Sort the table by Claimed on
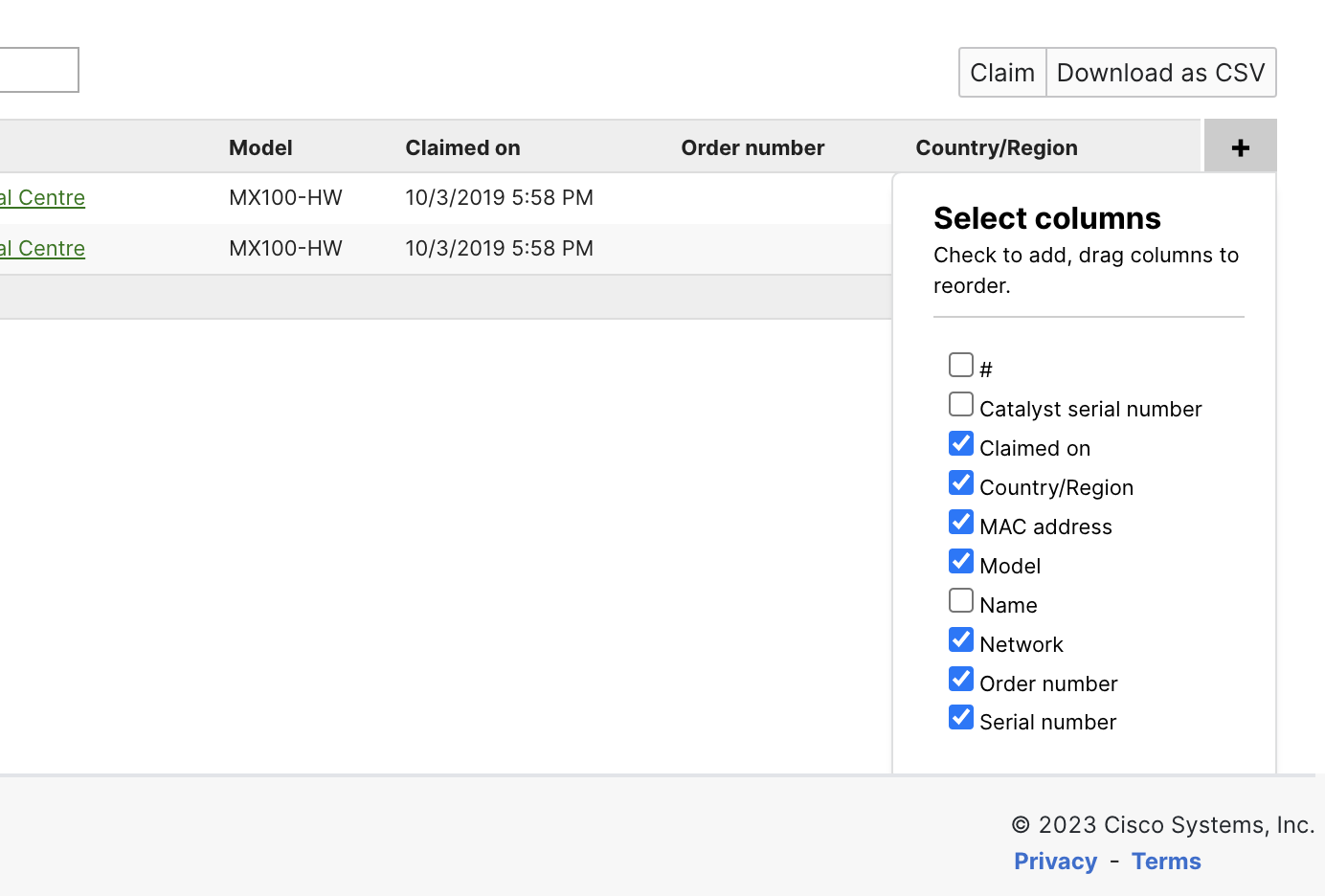This screenshot has height=896, width=1325. [462, 147]
